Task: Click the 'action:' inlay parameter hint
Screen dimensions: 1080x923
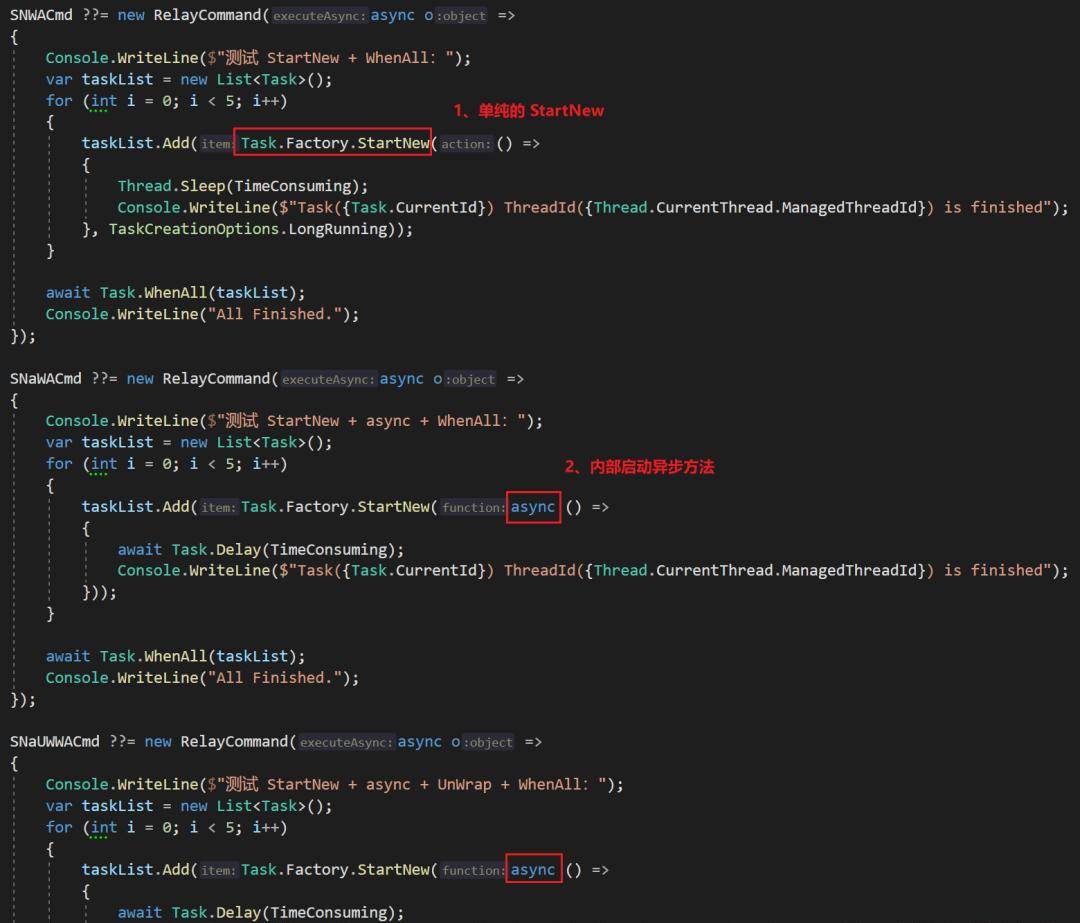Action: (x=466, y=144)
